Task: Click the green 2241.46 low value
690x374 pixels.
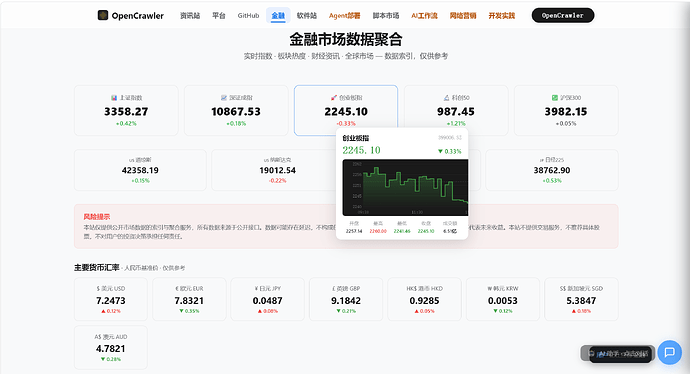Action: (402, 231)
